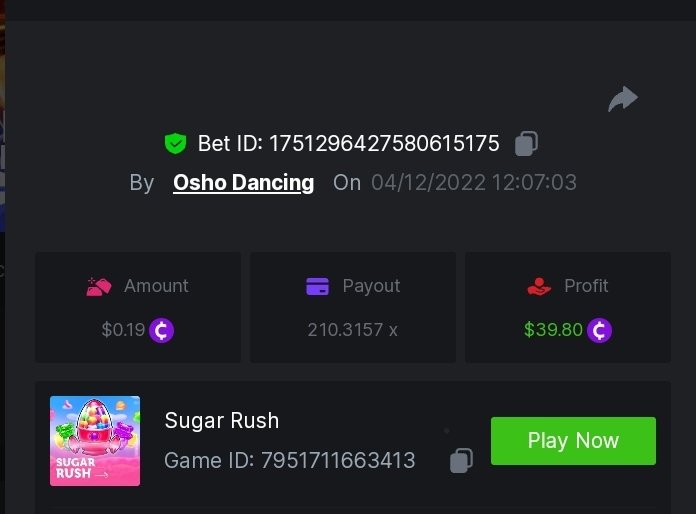Select the Game ID number text
The height and width of the screenshot is (514, 696).
pos(338,461)
